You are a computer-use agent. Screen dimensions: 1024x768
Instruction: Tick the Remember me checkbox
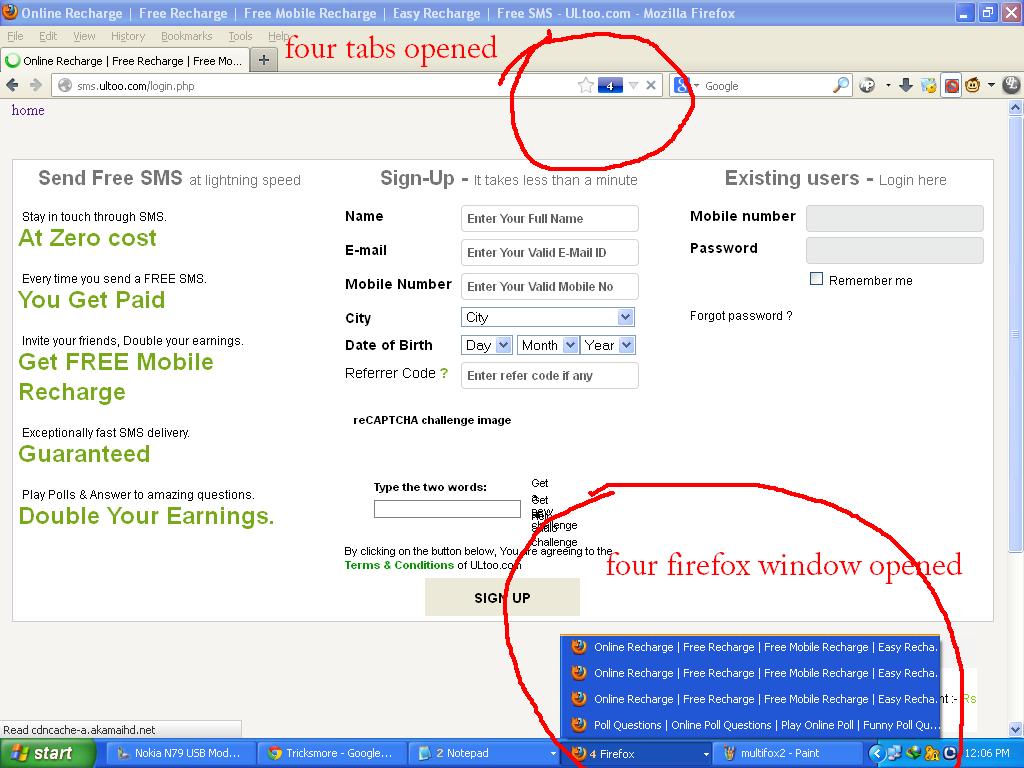[x=816, y=279]
